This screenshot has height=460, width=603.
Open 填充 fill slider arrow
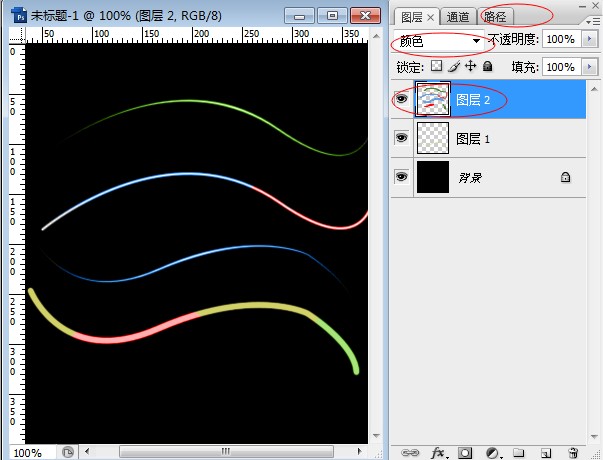click(x=590, y=67)
